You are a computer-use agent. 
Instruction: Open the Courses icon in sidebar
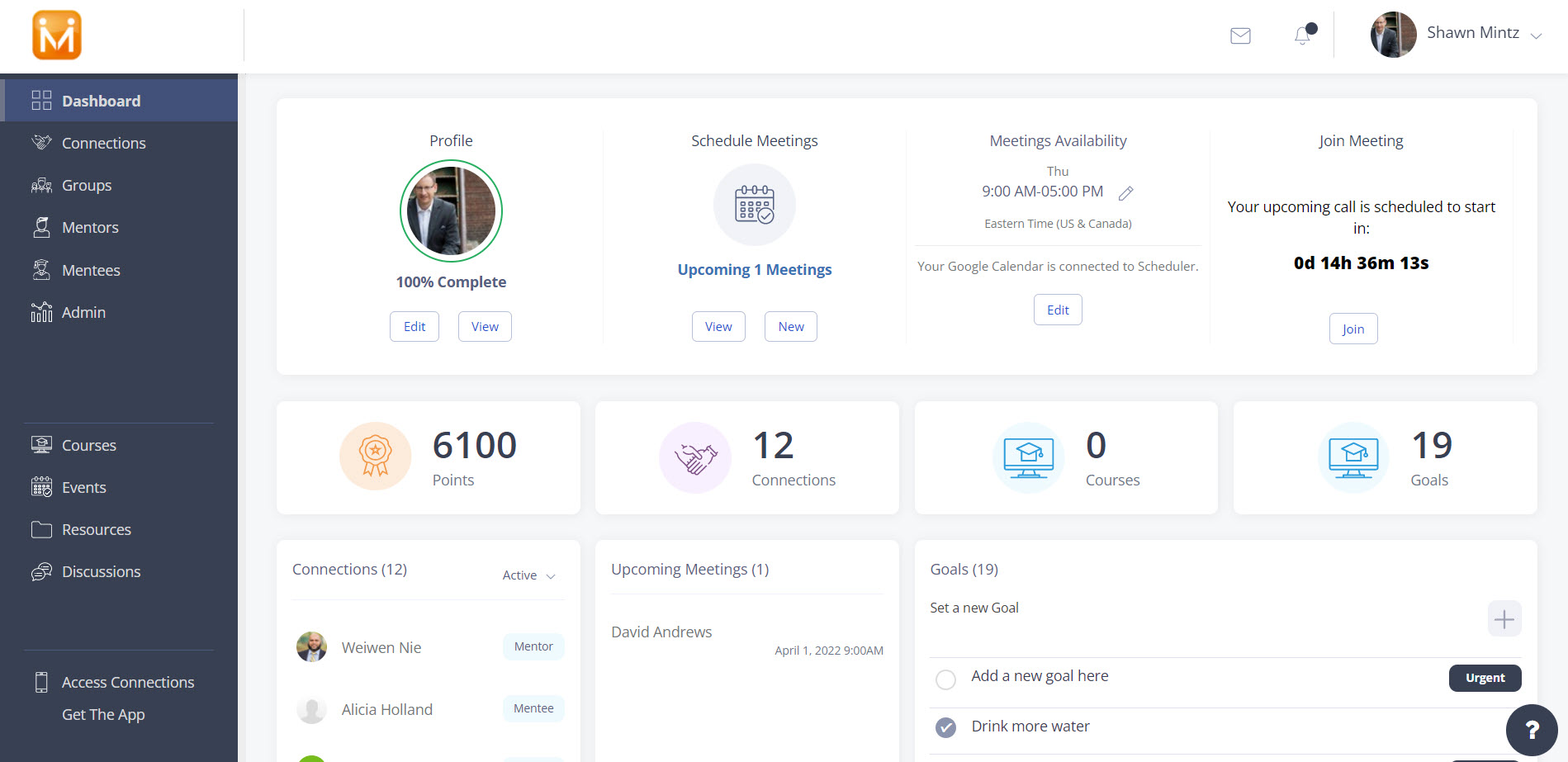(40, 445)
